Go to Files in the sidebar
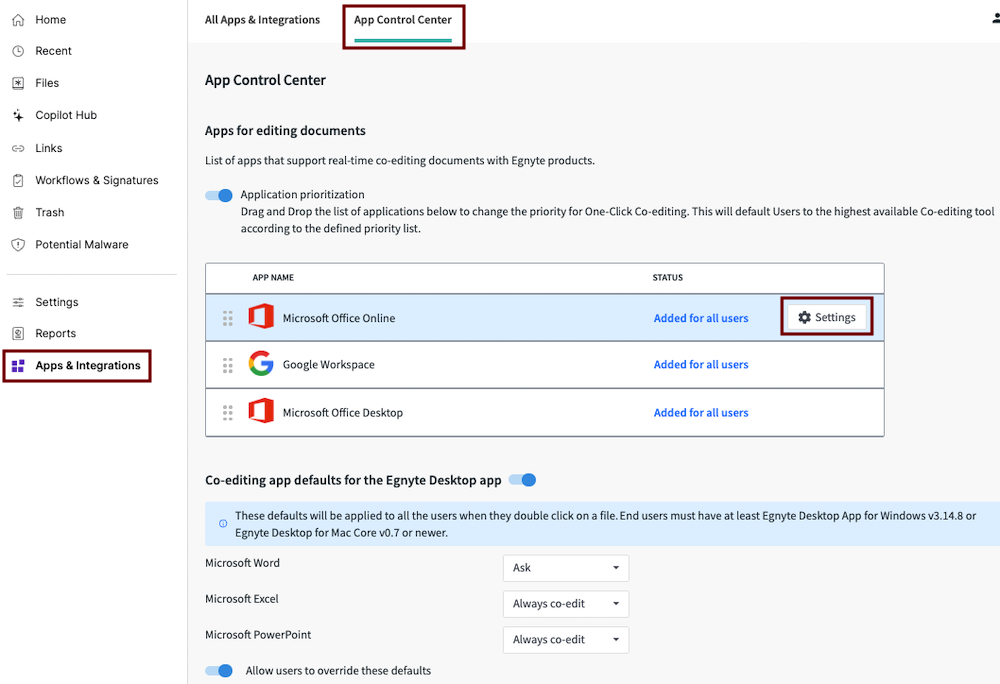This screenshot has width=1000, height=684. 47,83
